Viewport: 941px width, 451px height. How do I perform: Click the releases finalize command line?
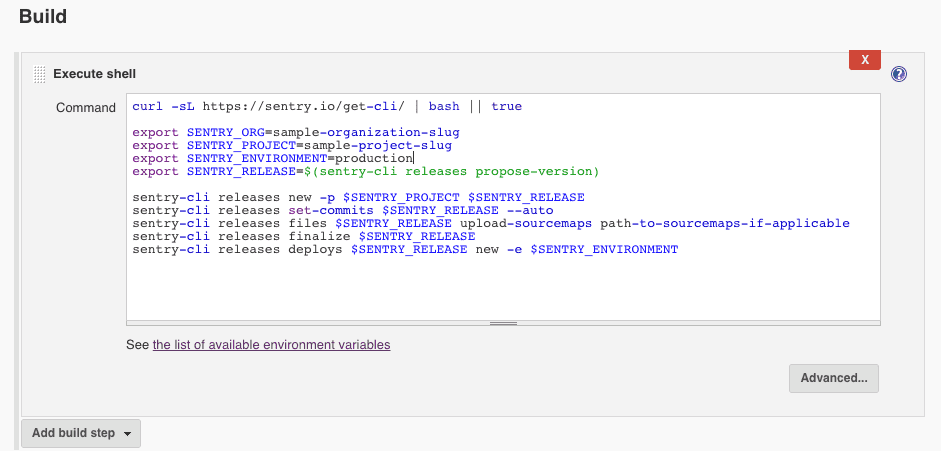coord(303,236)
